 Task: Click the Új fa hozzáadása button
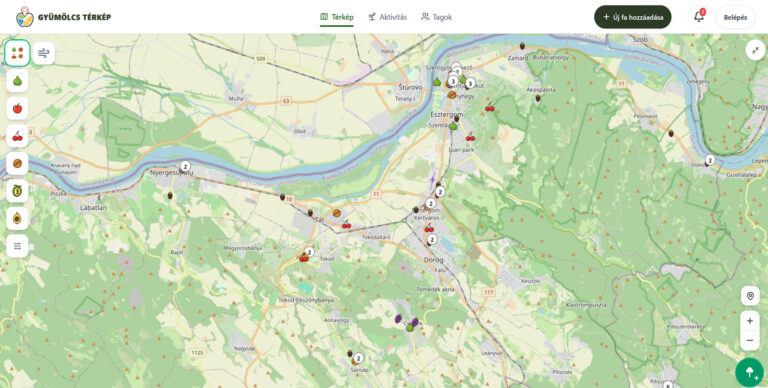click(x=633, y=17)
